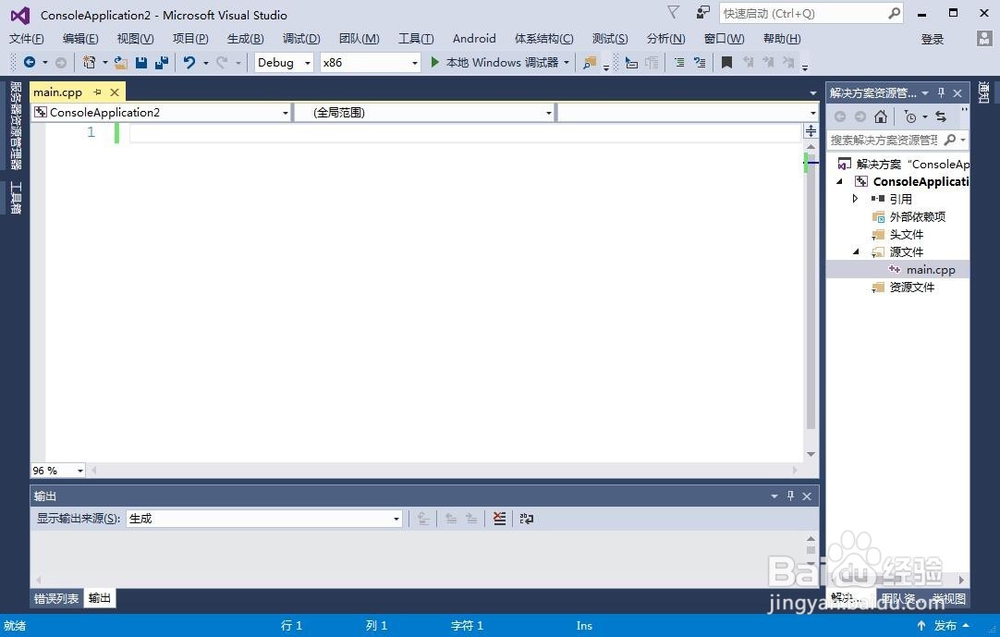Click the account avatar icon beside 登录
Image resolution: width=1000 pixels, height=637 pixels.
[984, 38]
